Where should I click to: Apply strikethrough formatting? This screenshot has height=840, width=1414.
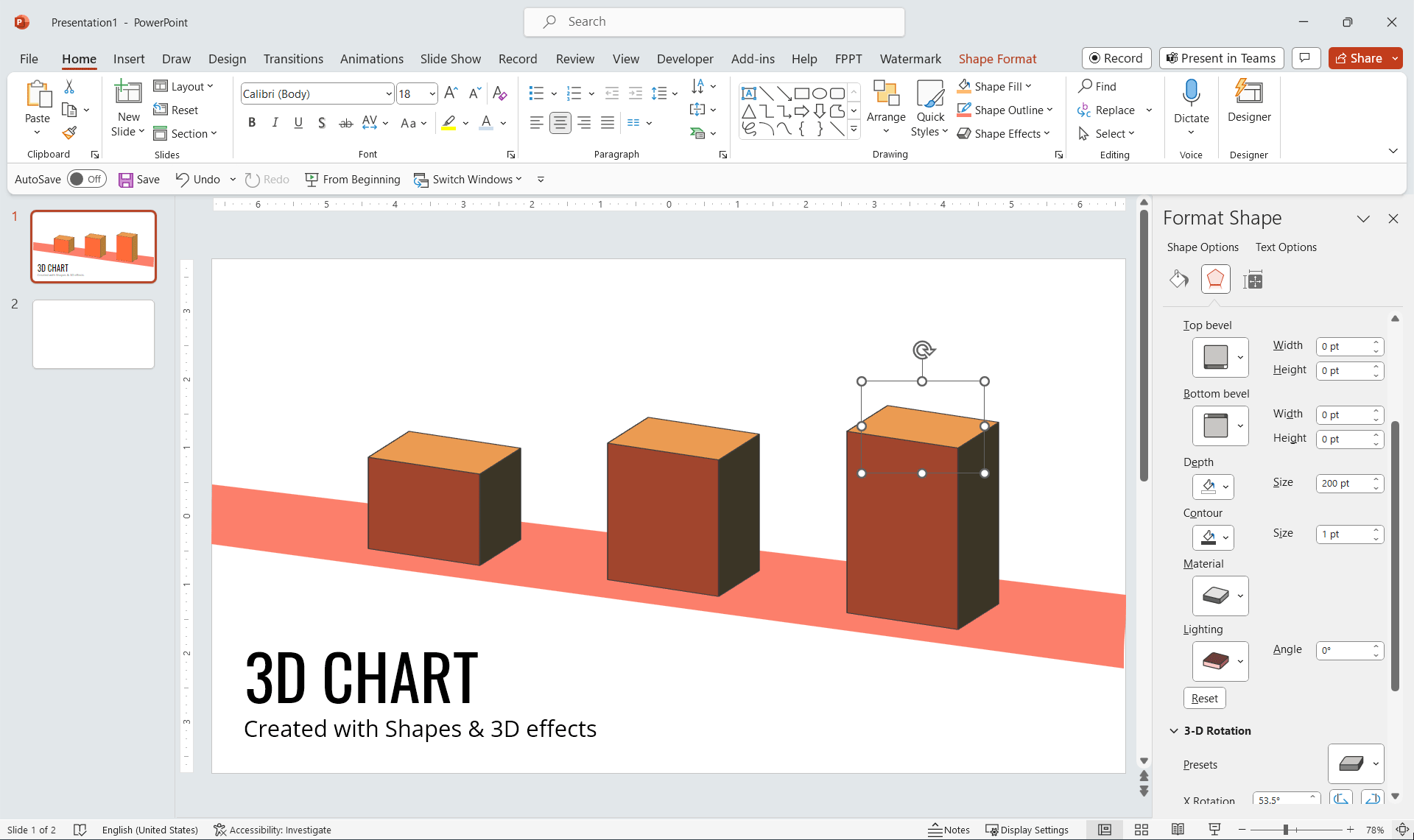point(345,123)
